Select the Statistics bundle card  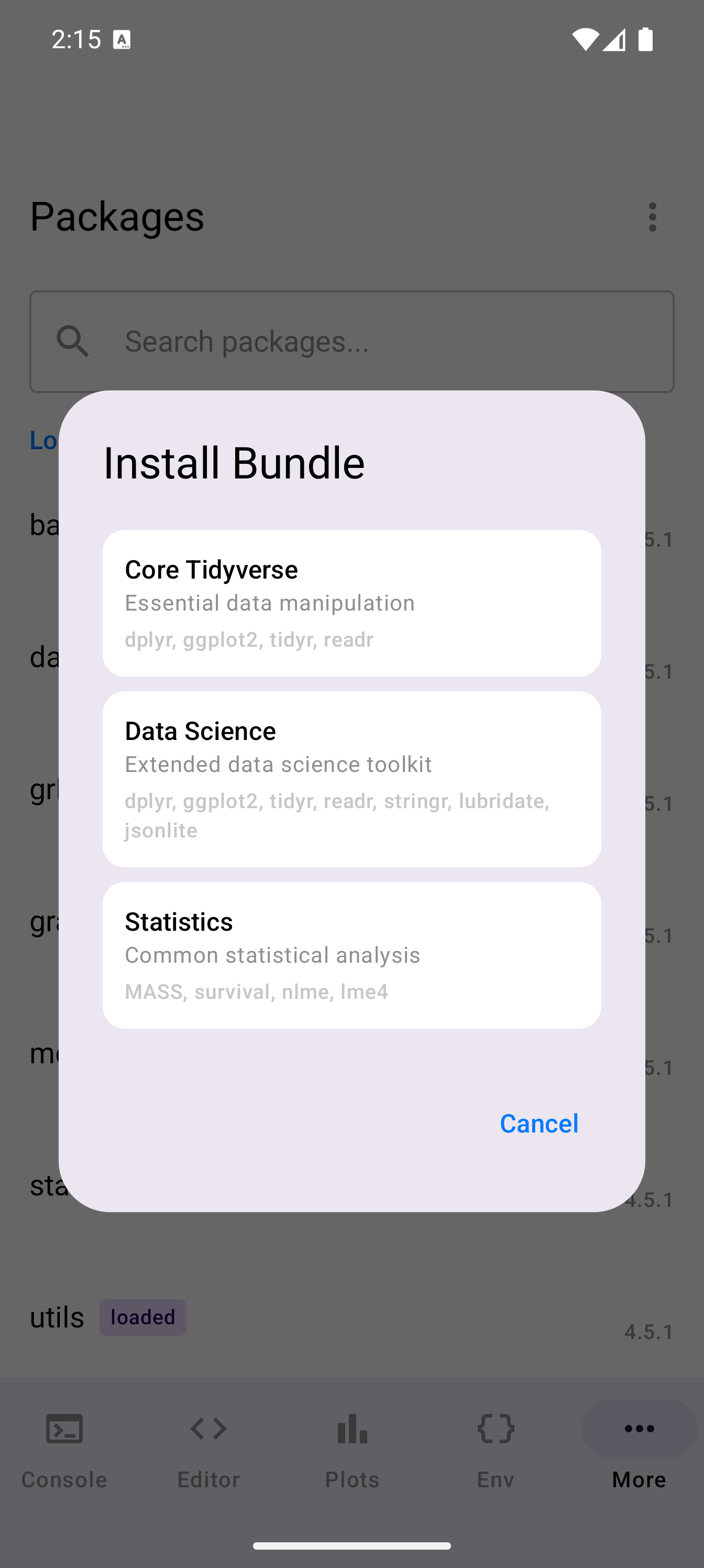coord(351,954)
